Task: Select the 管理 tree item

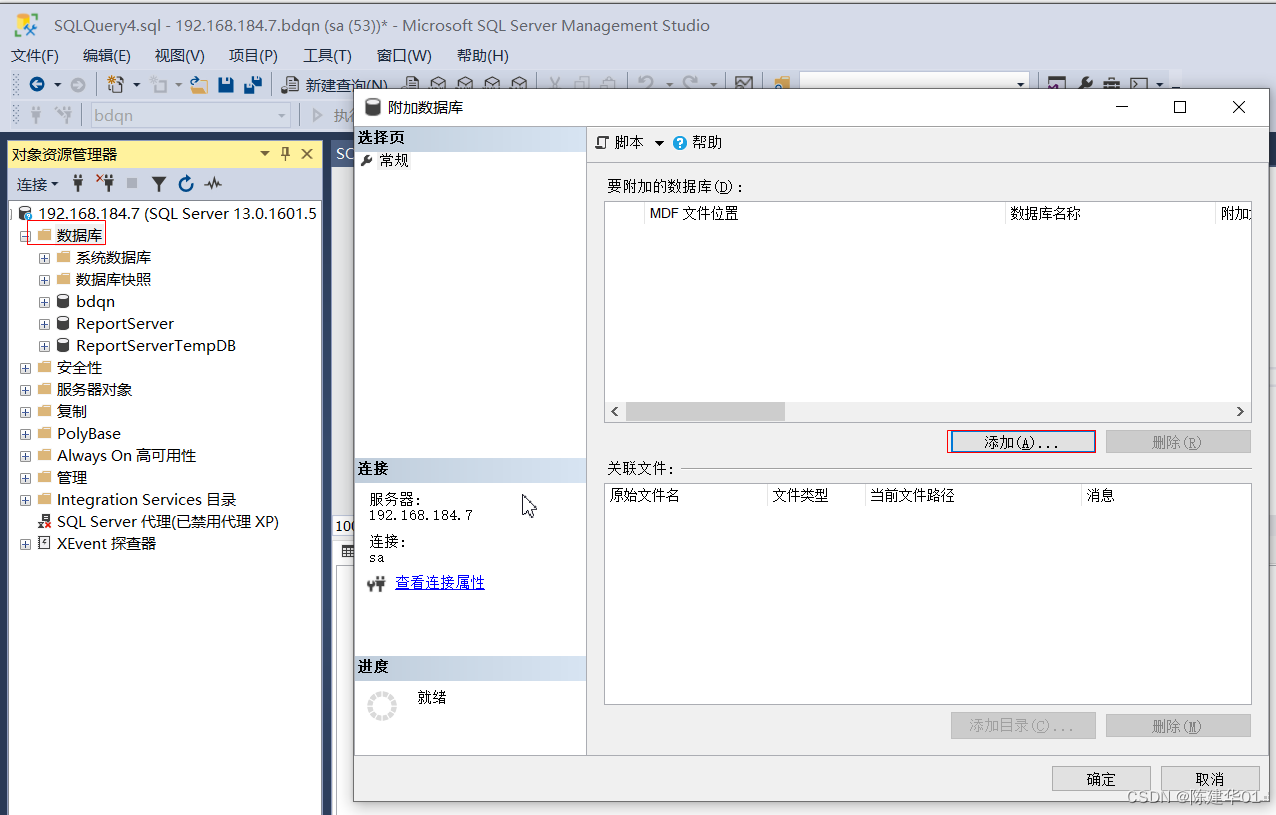Action: tap(73, 478)
